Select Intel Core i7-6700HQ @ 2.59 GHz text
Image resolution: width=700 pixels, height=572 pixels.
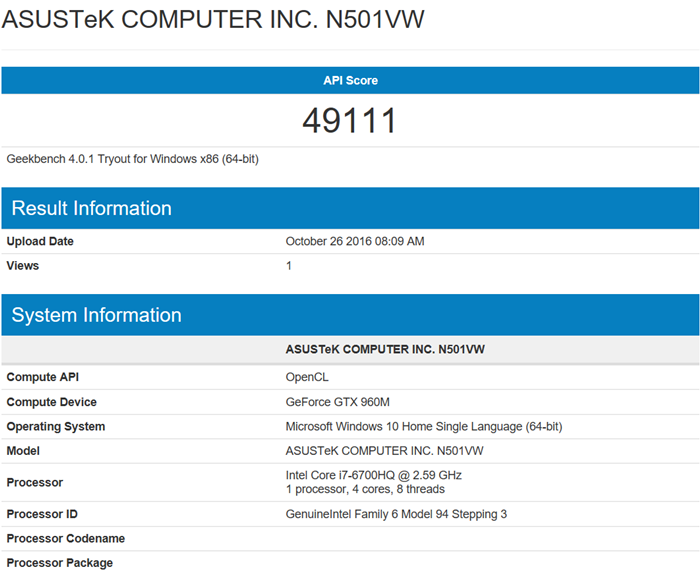(x=374, y=475)
